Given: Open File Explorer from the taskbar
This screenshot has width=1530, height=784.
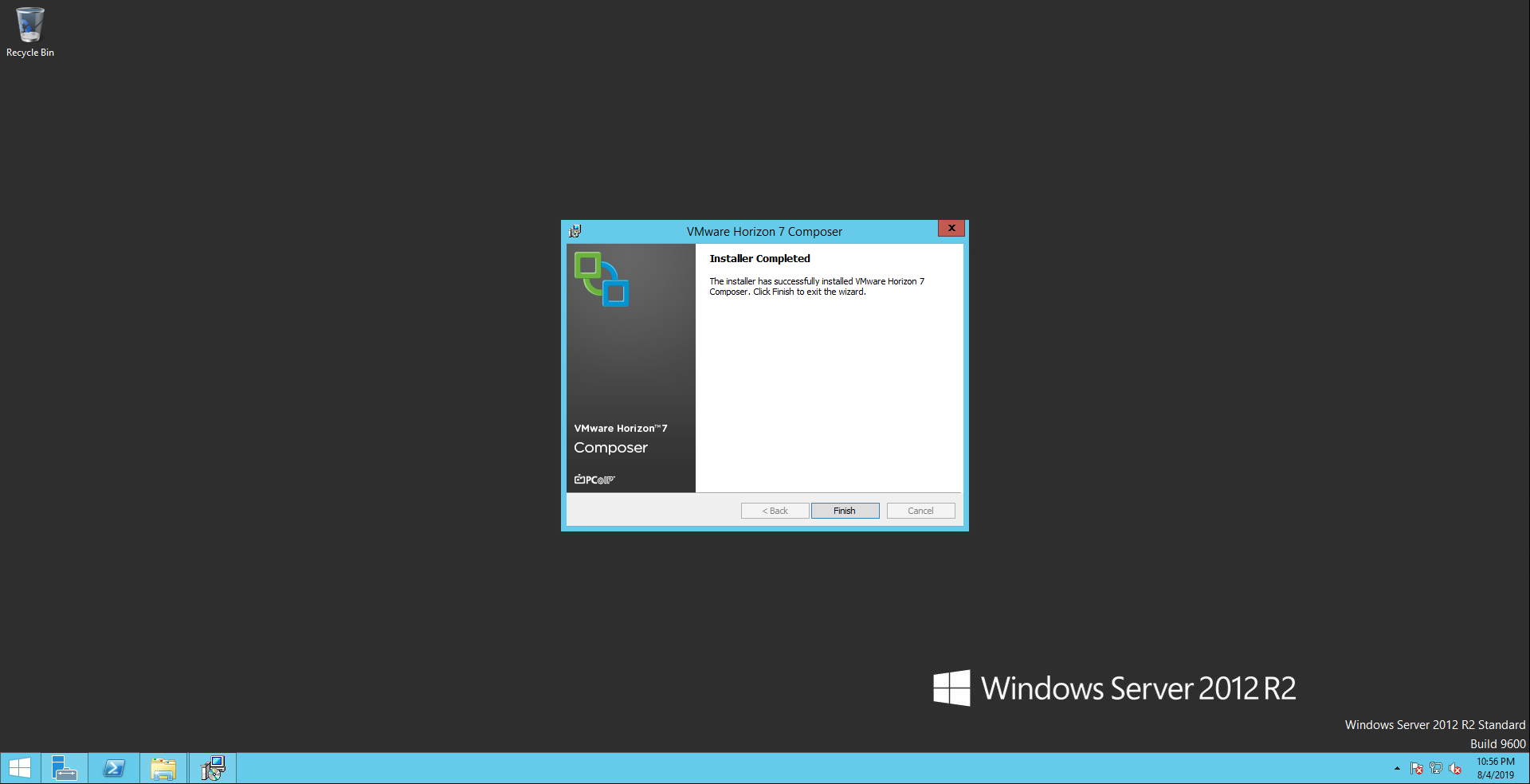Looking at the screenshot, I should point(163,768).
